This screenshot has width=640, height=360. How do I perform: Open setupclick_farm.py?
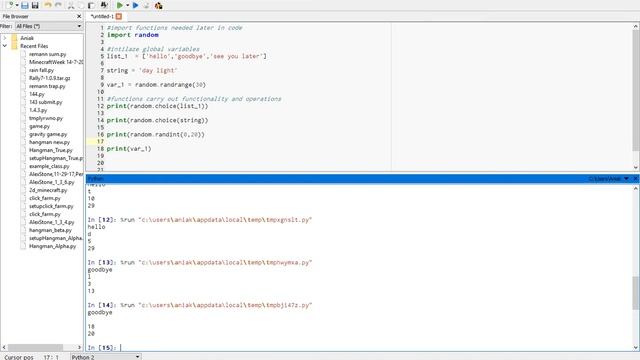[x=51, y=206]
